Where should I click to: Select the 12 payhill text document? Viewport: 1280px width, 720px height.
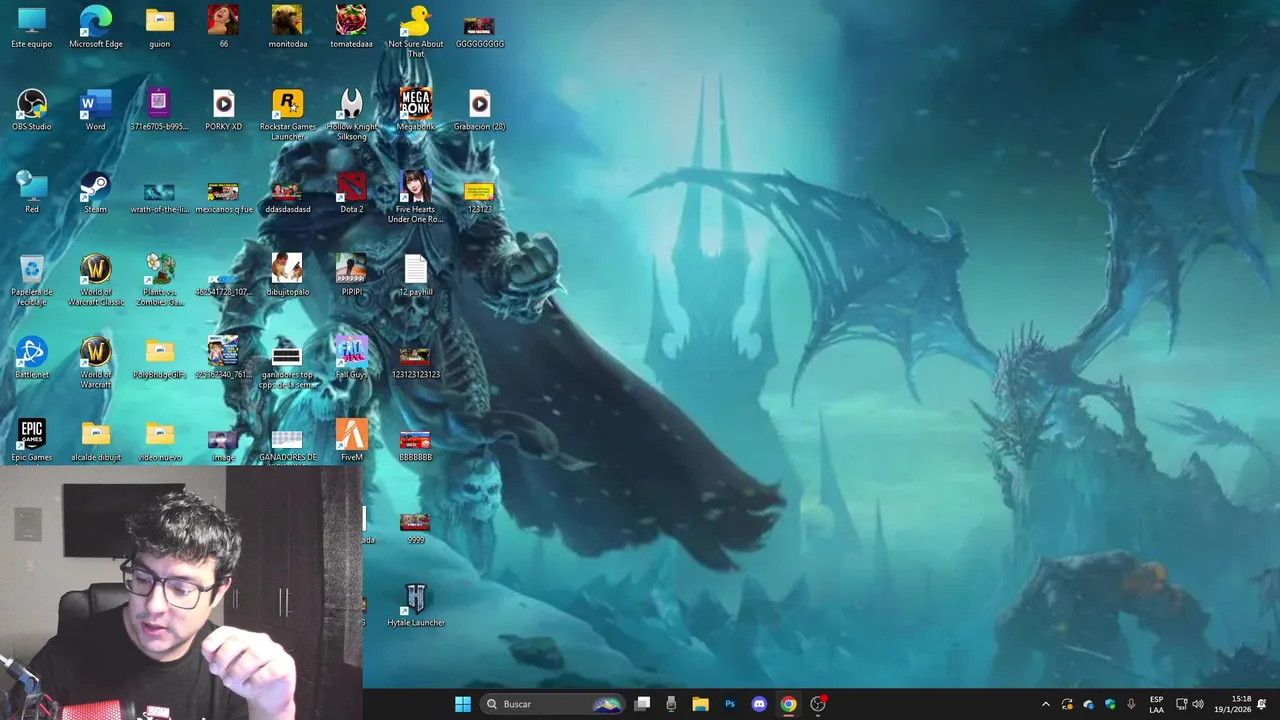(415, 275)
